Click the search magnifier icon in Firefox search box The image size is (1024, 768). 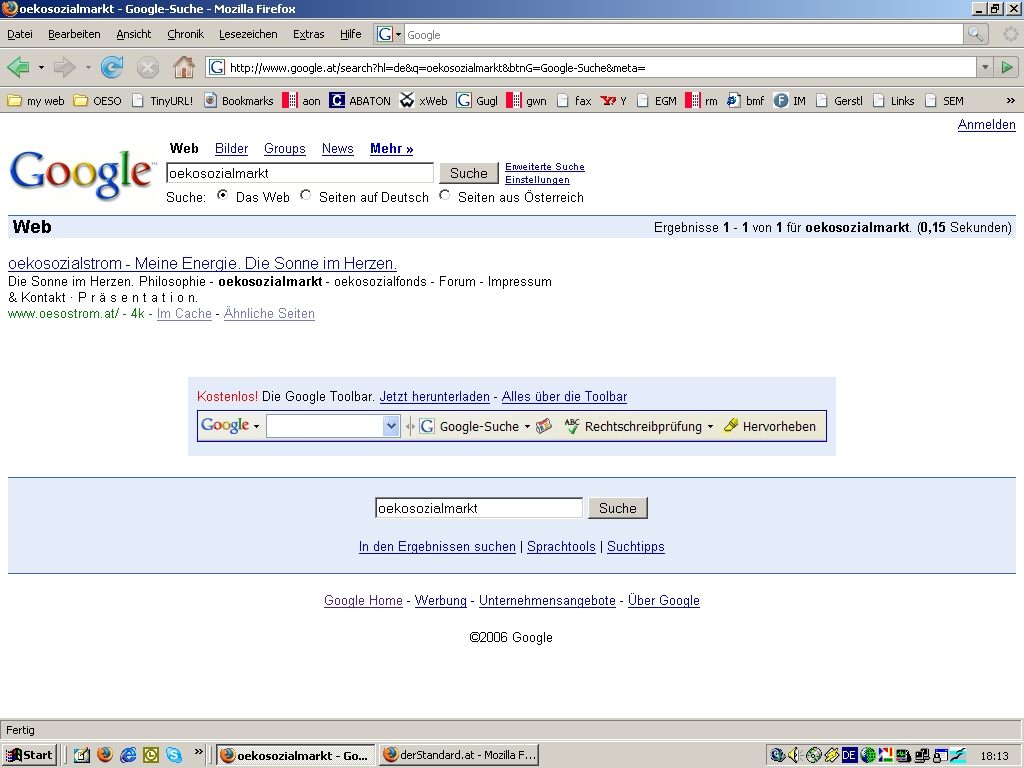[x=975, y=34]
